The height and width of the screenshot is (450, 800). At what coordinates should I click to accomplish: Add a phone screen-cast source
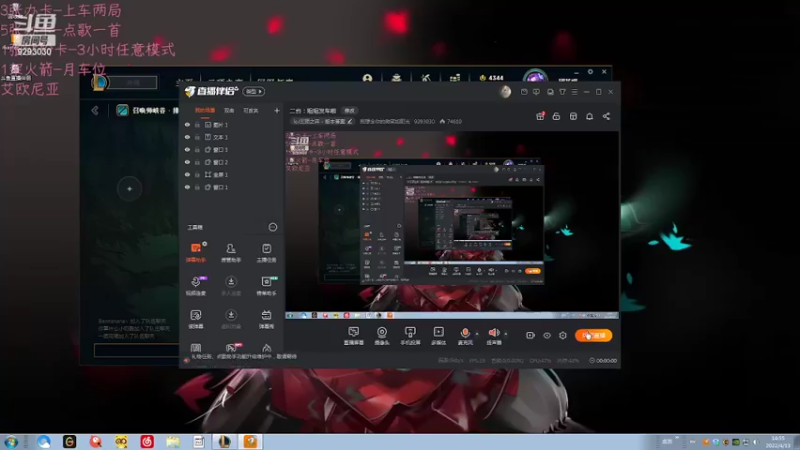[x=410, y=336]
